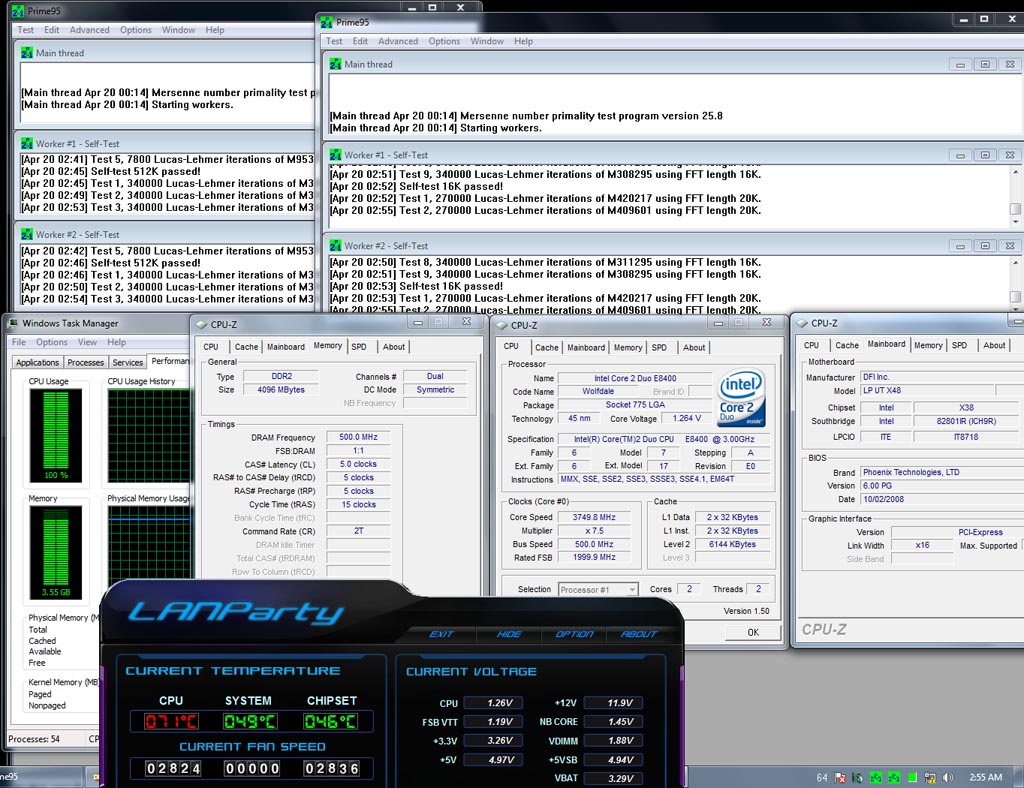Switch to Processes tab in Task Manager

click(x=86, y=362)
